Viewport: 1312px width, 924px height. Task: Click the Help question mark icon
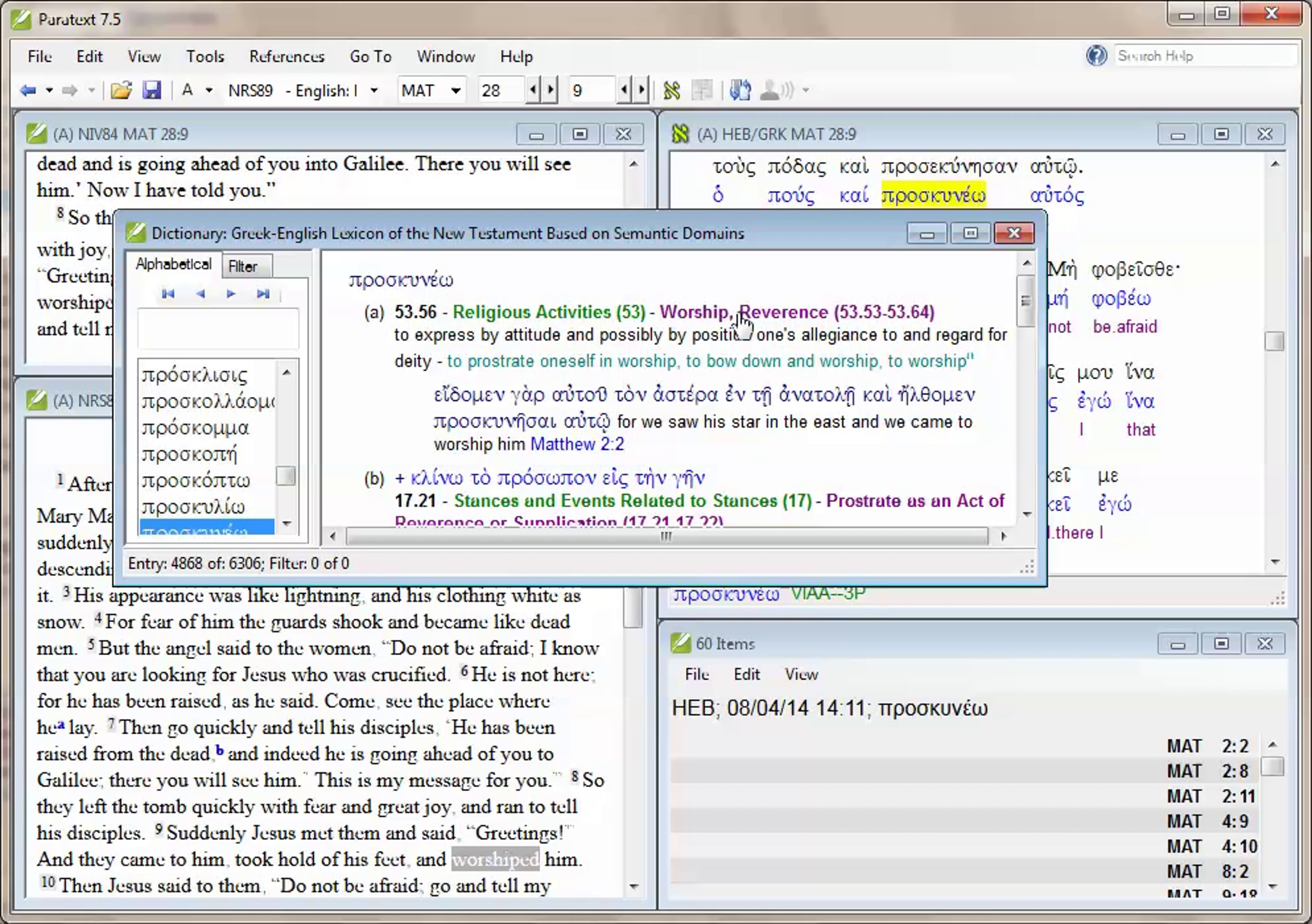point(1096,56)
